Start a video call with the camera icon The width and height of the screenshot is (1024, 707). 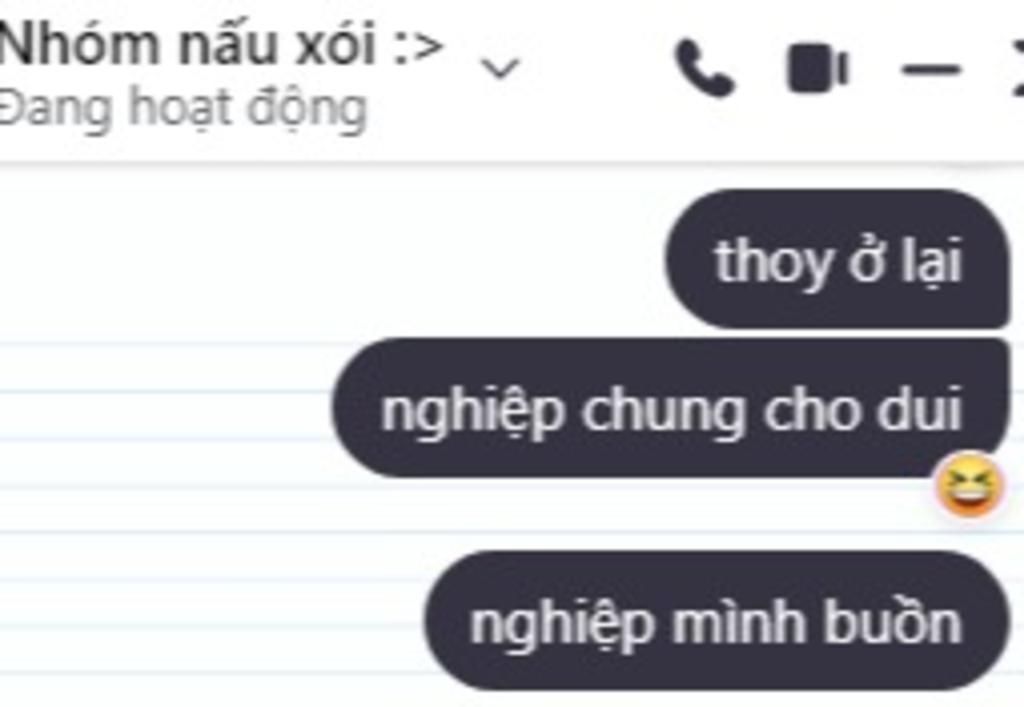[x=818, y=68]
